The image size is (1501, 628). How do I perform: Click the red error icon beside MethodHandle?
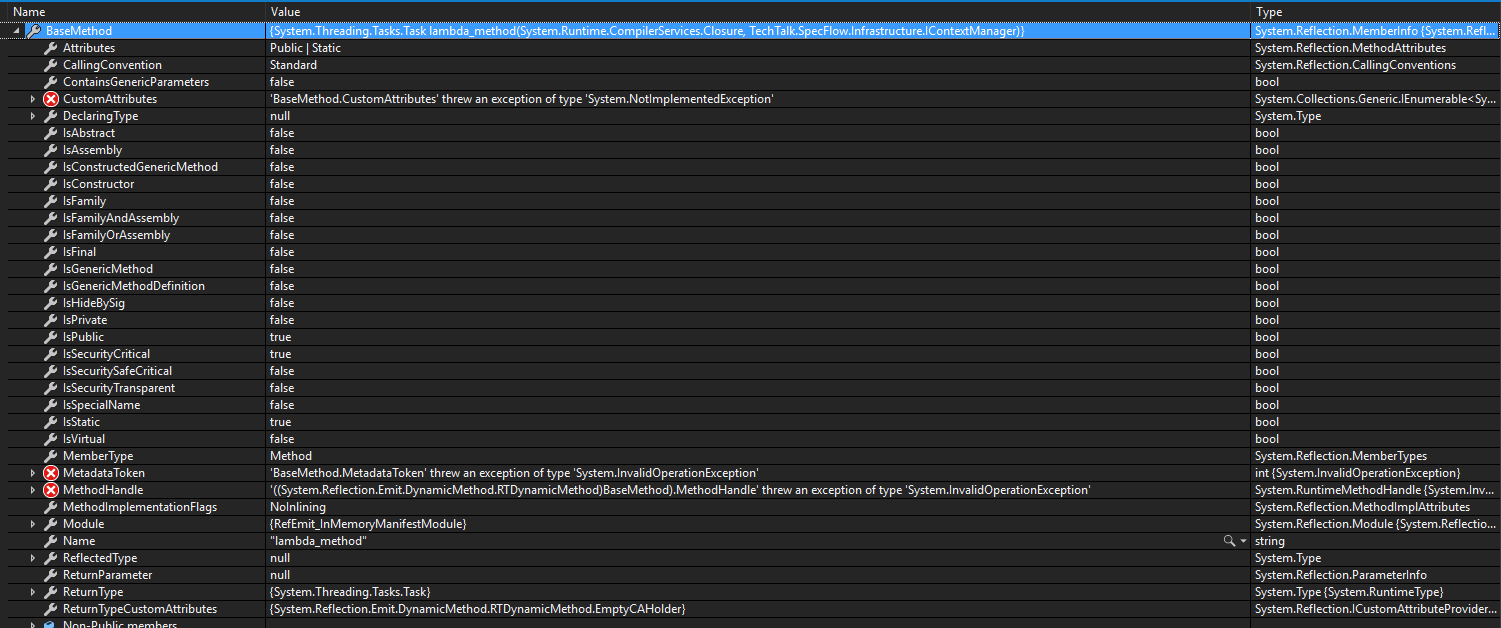pos(50,490)
